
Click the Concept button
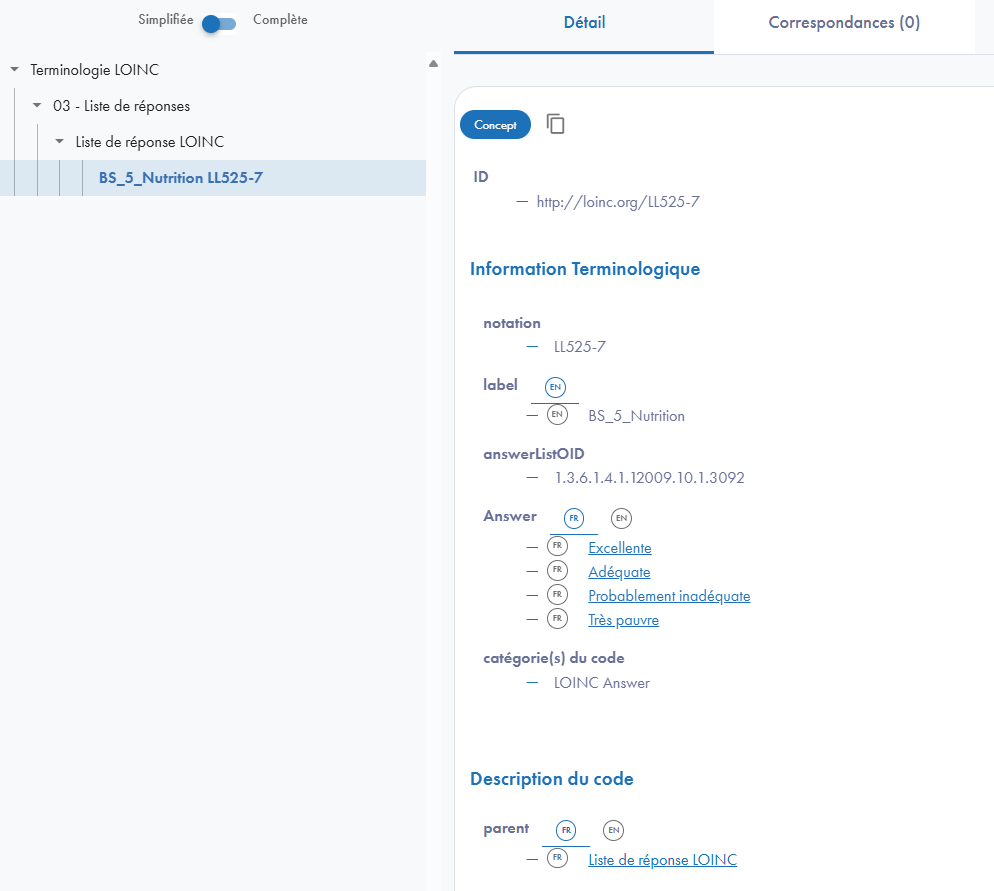coord(495,125)
